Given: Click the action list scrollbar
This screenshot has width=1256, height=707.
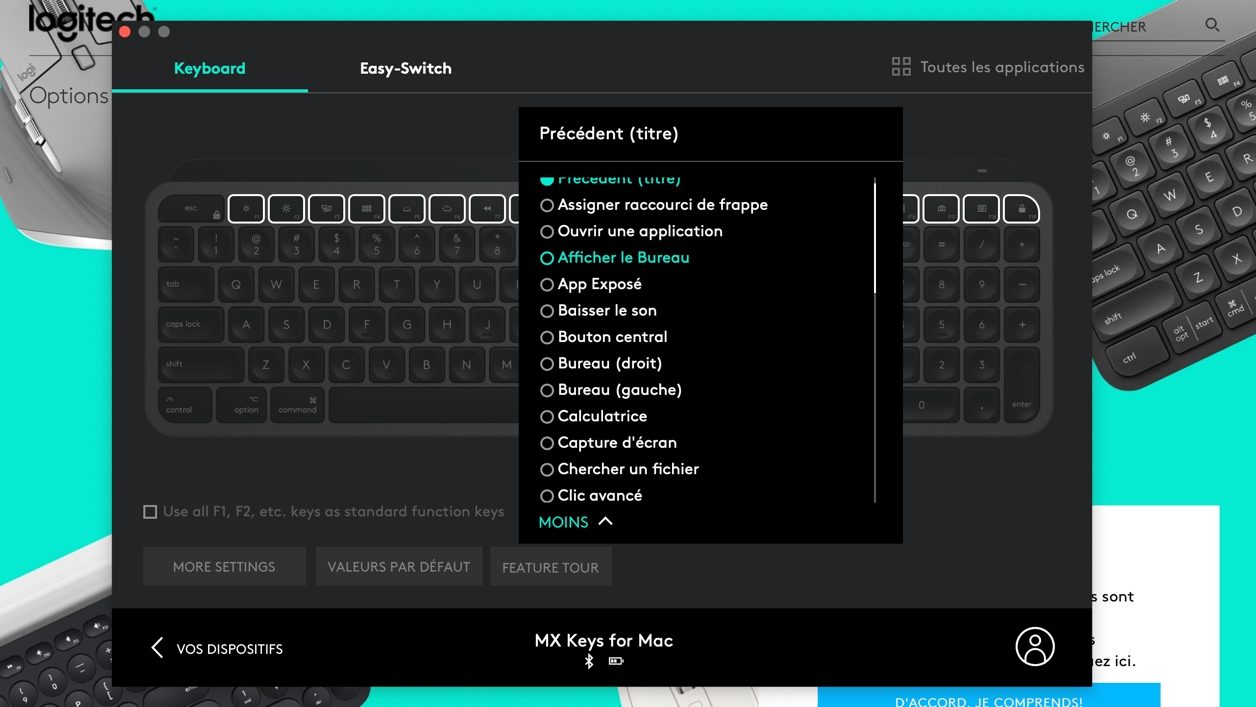Looking at the screenshot, I should tap(875, 236).
